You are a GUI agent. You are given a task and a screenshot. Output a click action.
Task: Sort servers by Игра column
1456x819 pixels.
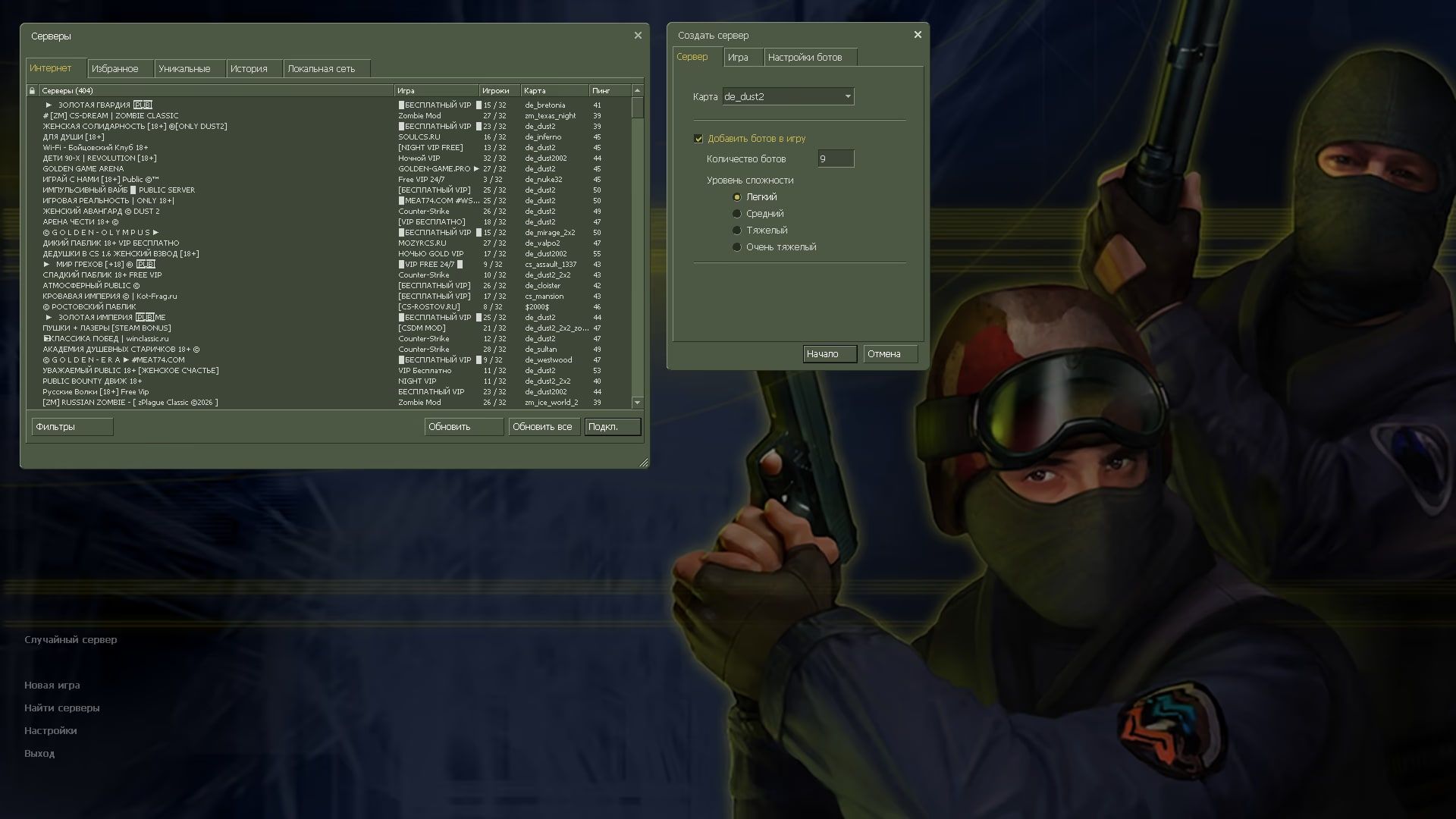click(x=437, y=90)
